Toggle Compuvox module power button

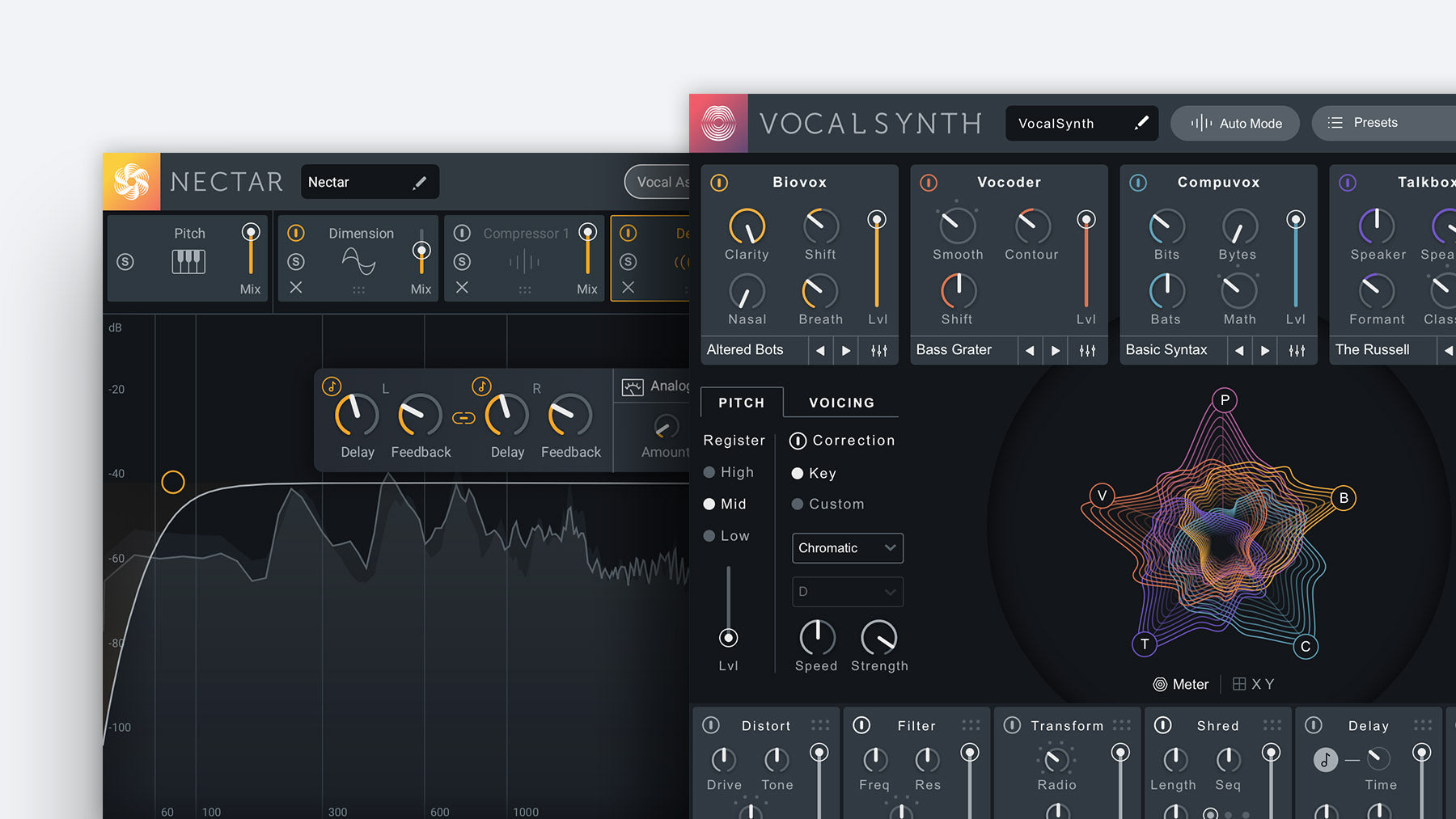(x=1138, y=183)
